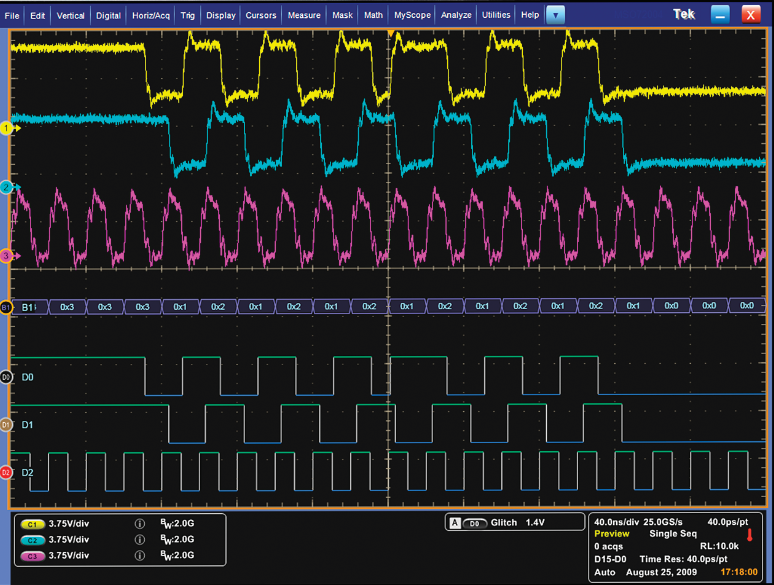Click the pink channel 3 ground marker
This screenshot has height=585, width=774.
click(6, 257)
